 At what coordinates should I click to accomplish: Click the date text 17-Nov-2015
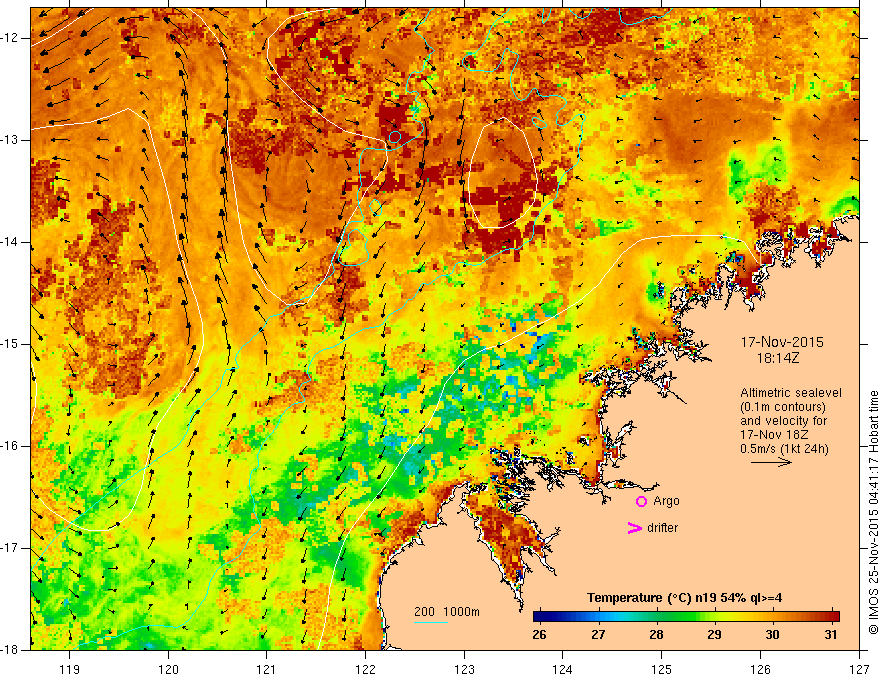[x=782, y=342]
